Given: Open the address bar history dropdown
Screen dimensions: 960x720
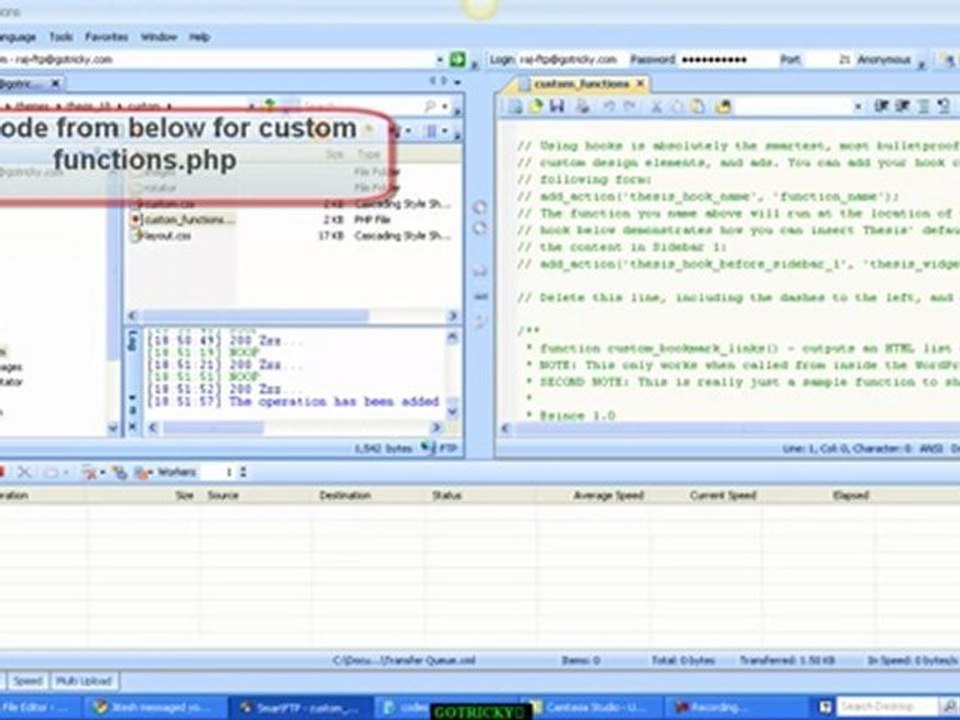Looking at the screenshot, I should pos(440,59).
